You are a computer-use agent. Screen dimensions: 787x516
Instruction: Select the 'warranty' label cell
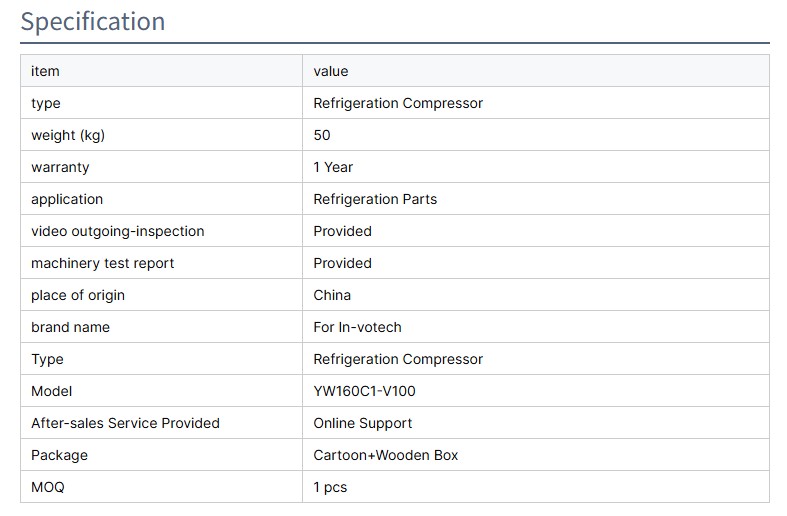60,167
